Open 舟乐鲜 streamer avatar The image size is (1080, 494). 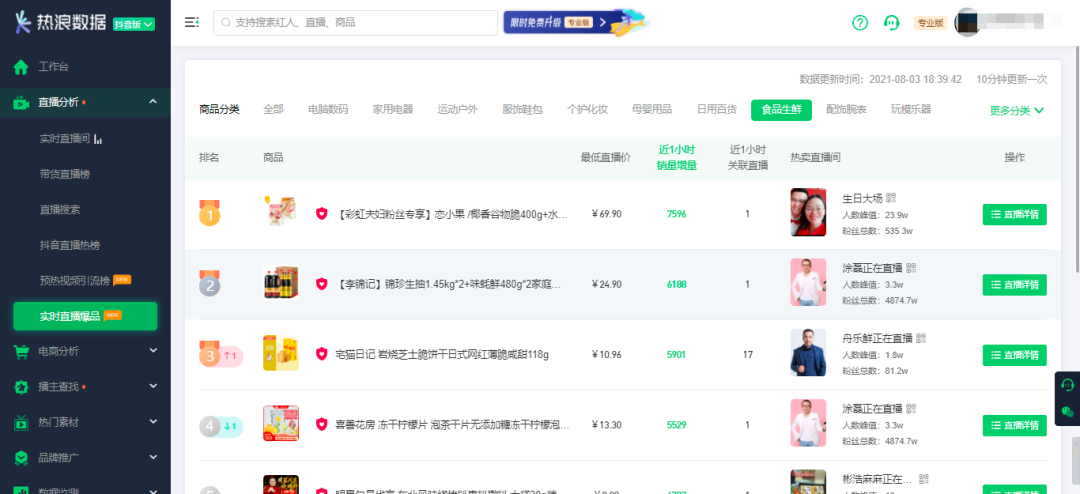(808, 353)
